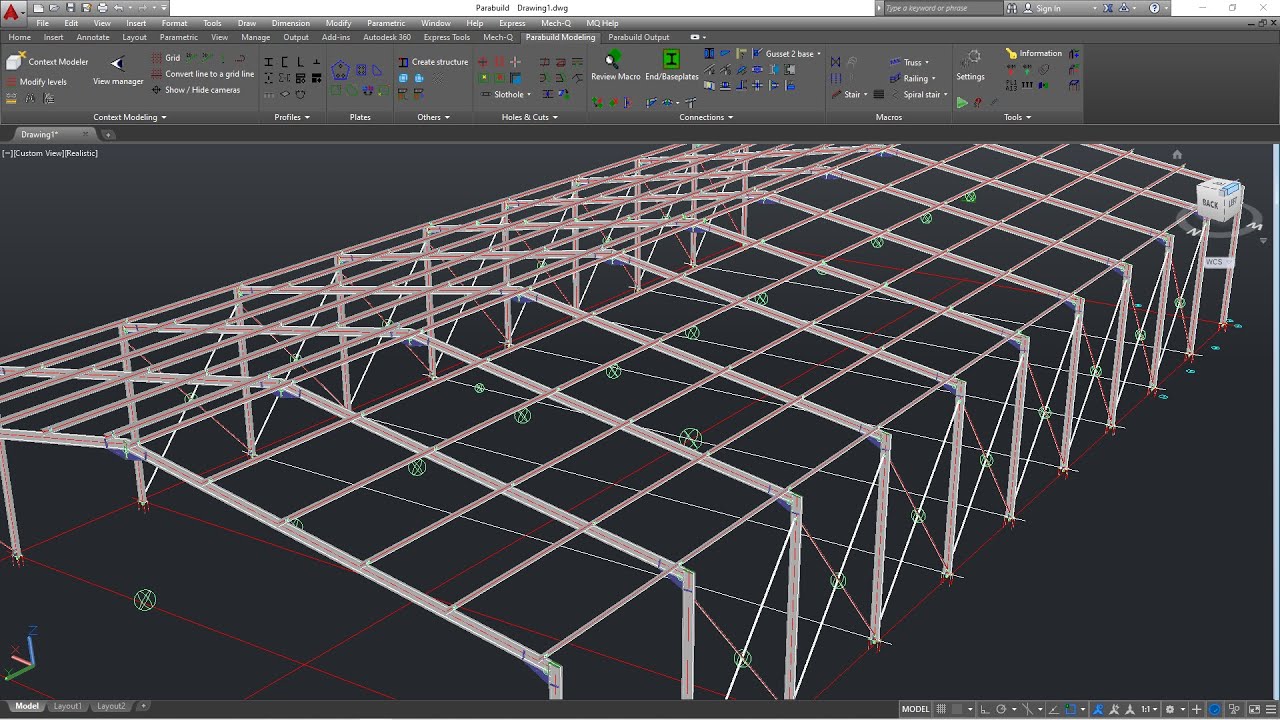1280x720 pixels.
Task: Click the Plot printer icon
Action: [102, 8]
